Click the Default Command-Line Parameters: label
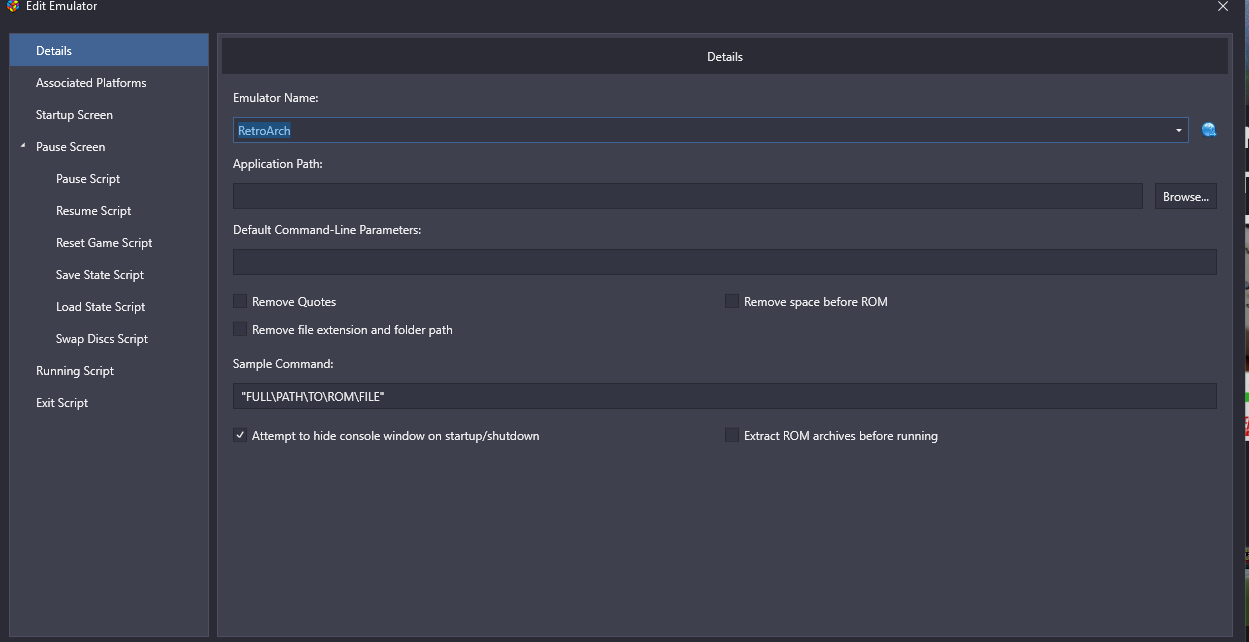This screenshot has width=1249, height=642. tap(327, 230)
